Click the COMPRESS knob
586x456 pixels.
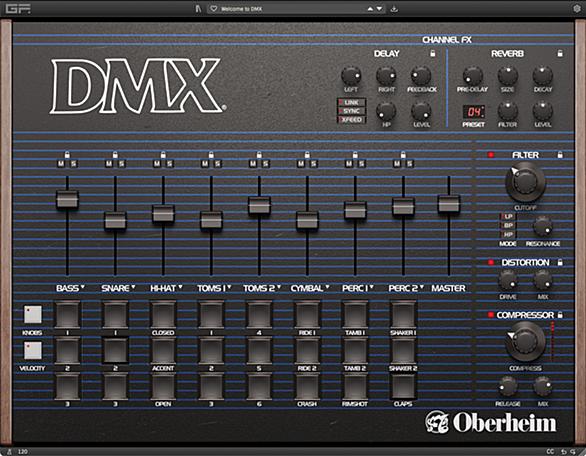525,342
